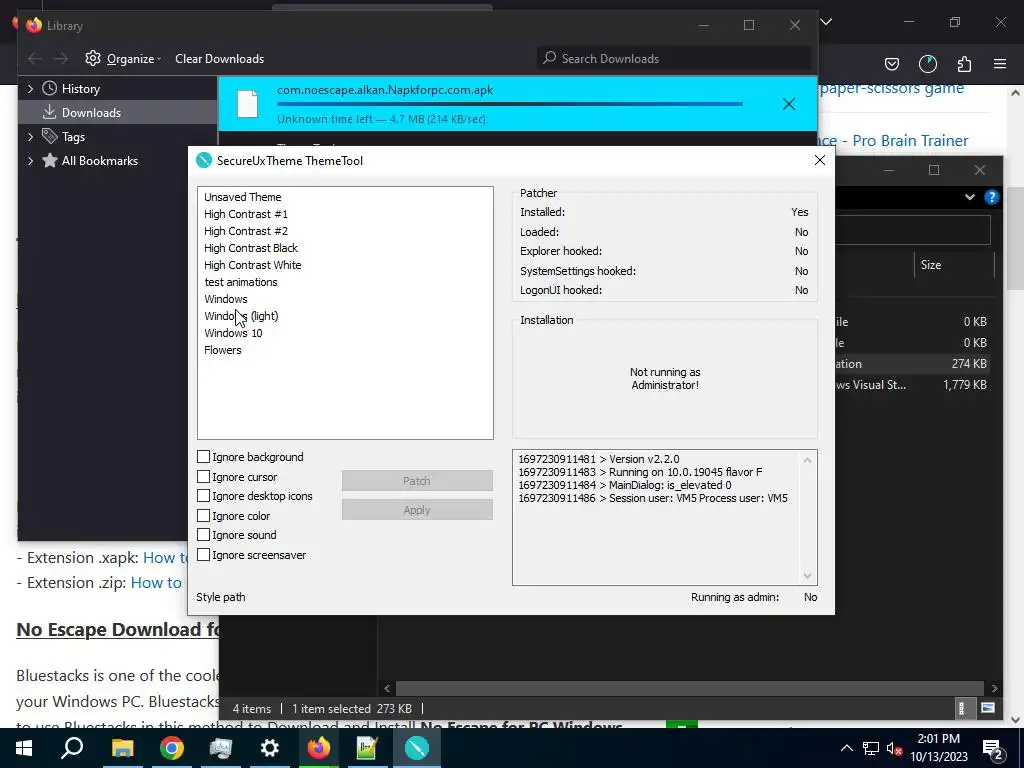Open Firefox Pocket save icon
1024x768 pixels.
pos(891,64)
